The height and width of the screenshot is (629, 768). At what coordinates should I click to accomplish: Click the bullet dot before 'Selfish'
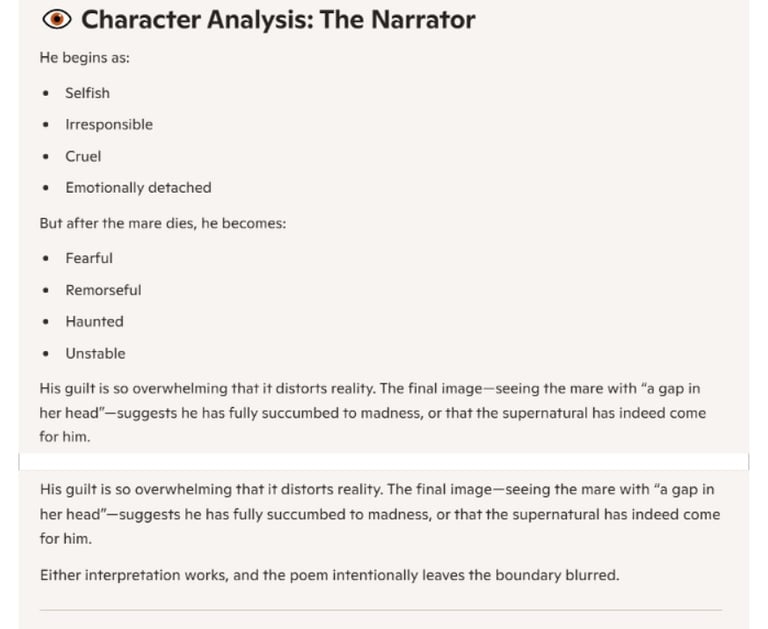tap(46, 93)
